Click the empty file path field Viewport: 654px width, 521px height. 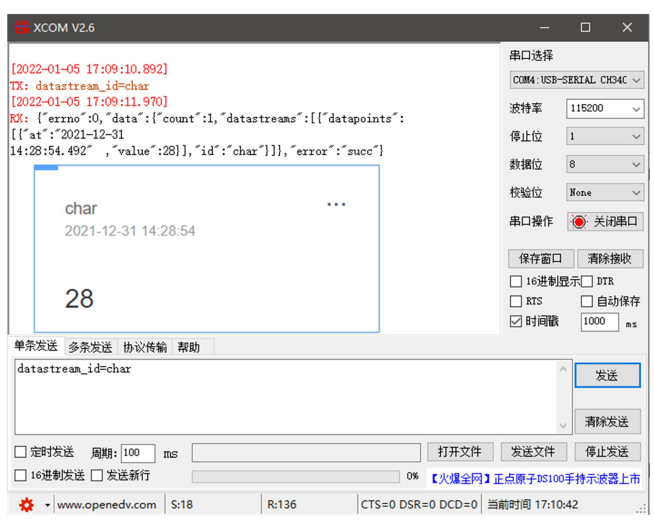[306, 453]
